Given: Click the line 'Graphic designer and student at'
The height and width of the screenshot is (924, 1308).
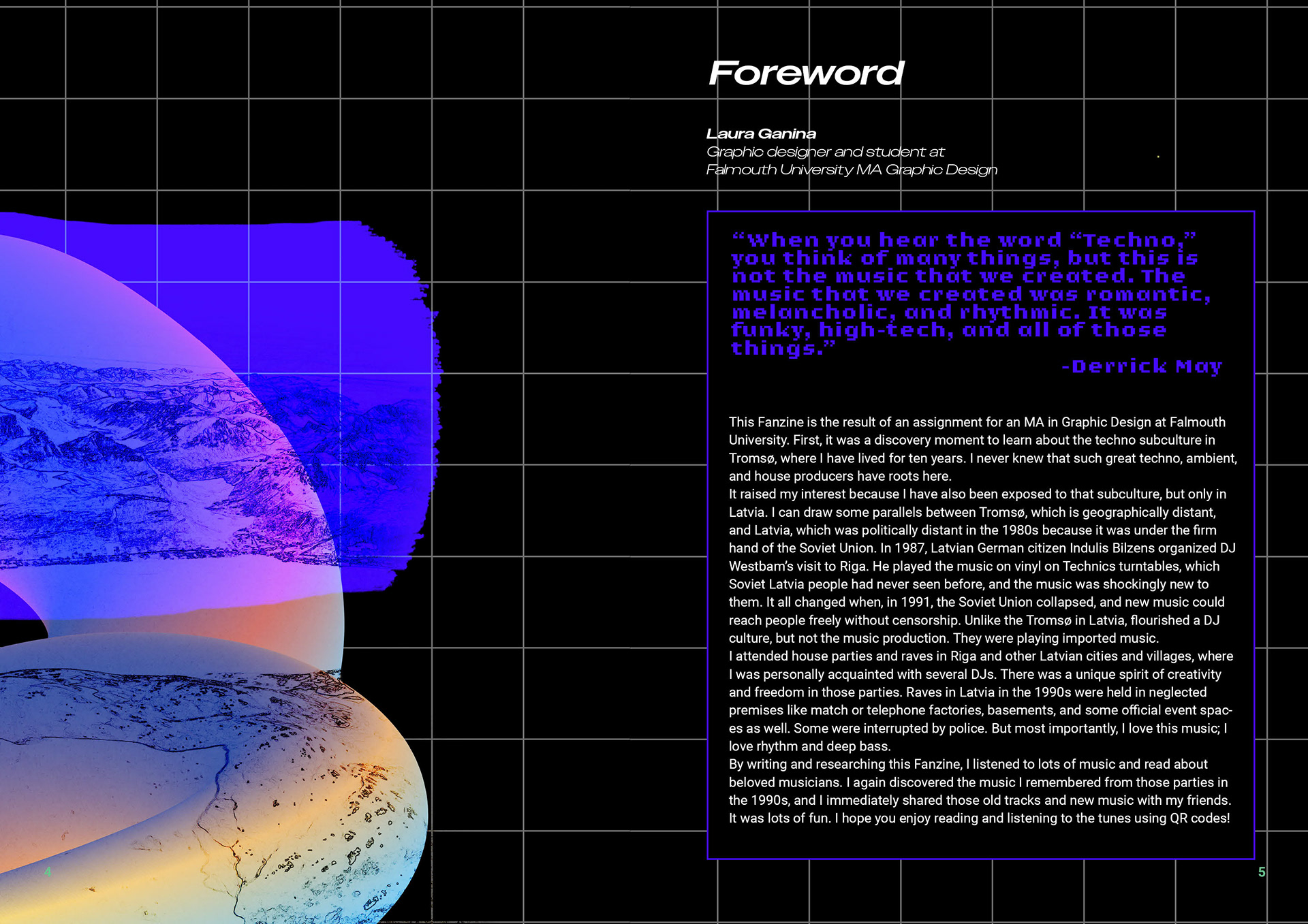Looking at the screenshot, I should [825, 152].
